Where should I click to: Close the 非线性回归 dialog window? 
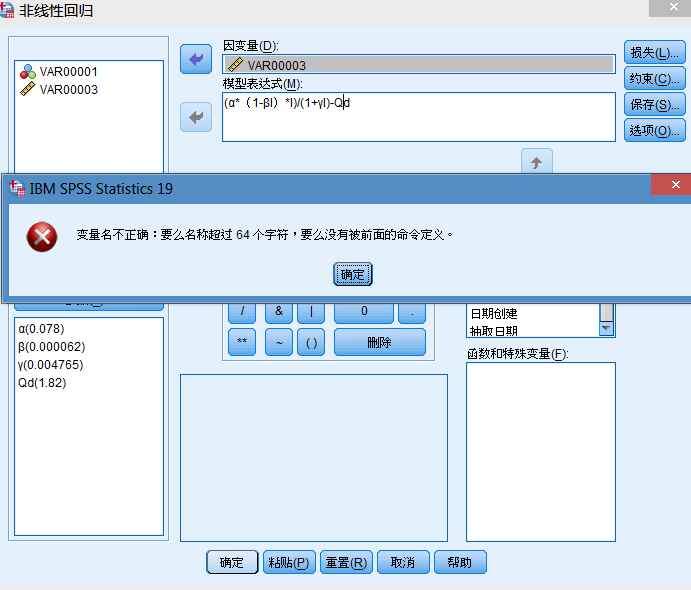(672, 7)
